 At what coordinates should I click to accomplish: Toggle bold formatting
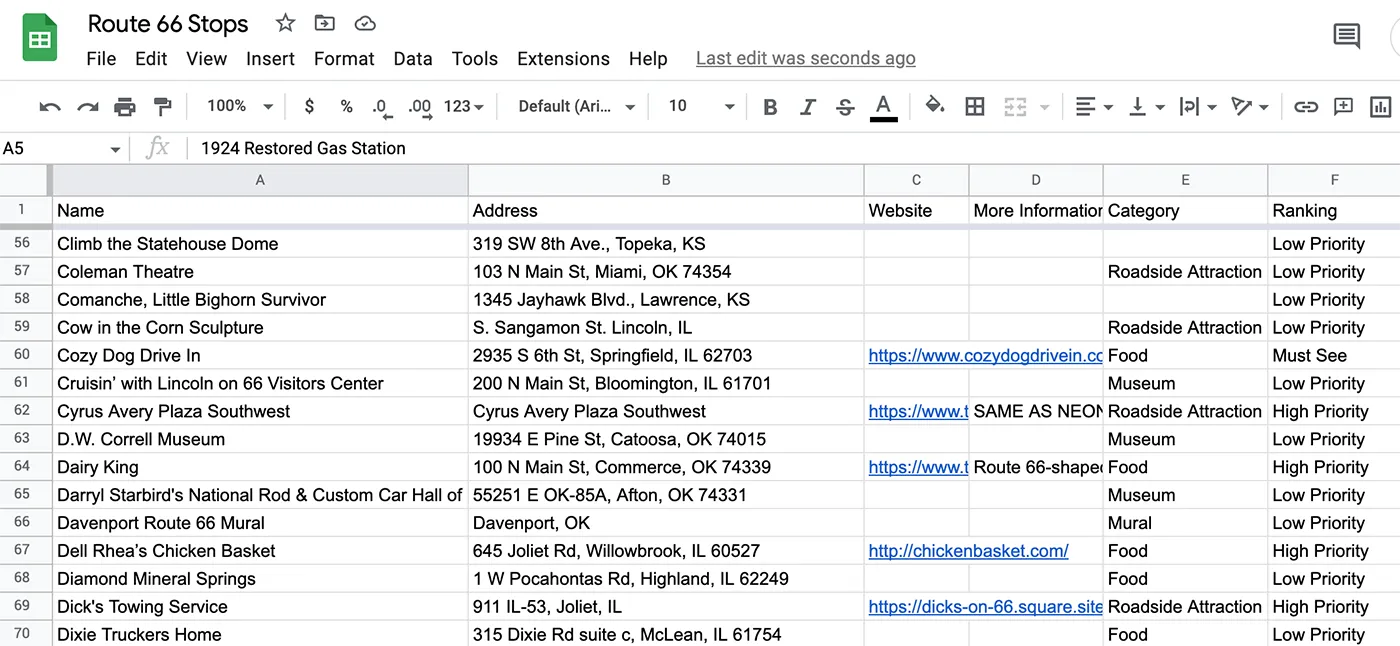(770, 107)
